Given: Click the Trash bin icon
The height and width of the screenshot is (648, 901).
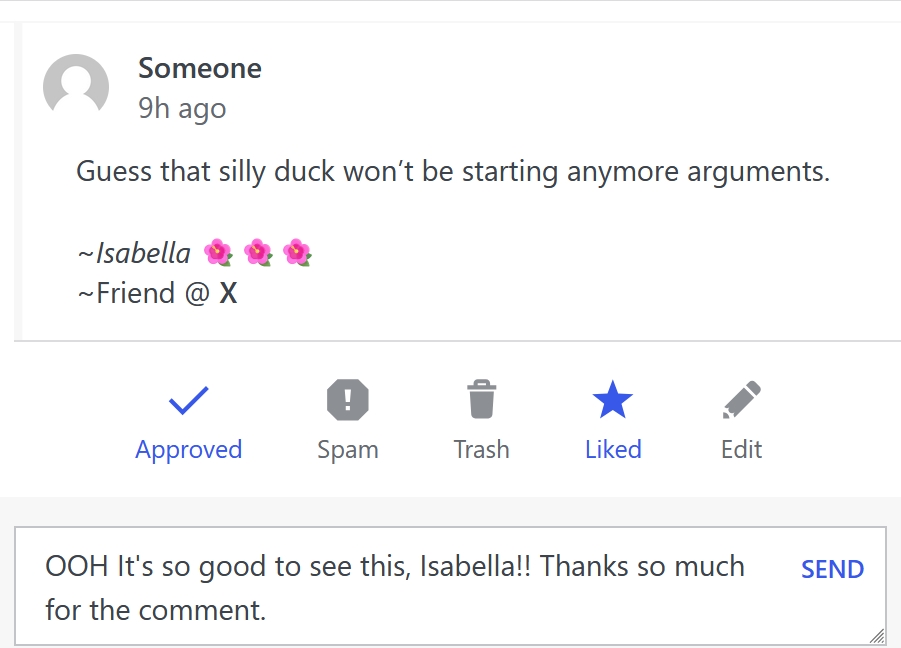Looking at the screenshot, I should (481, 399).
